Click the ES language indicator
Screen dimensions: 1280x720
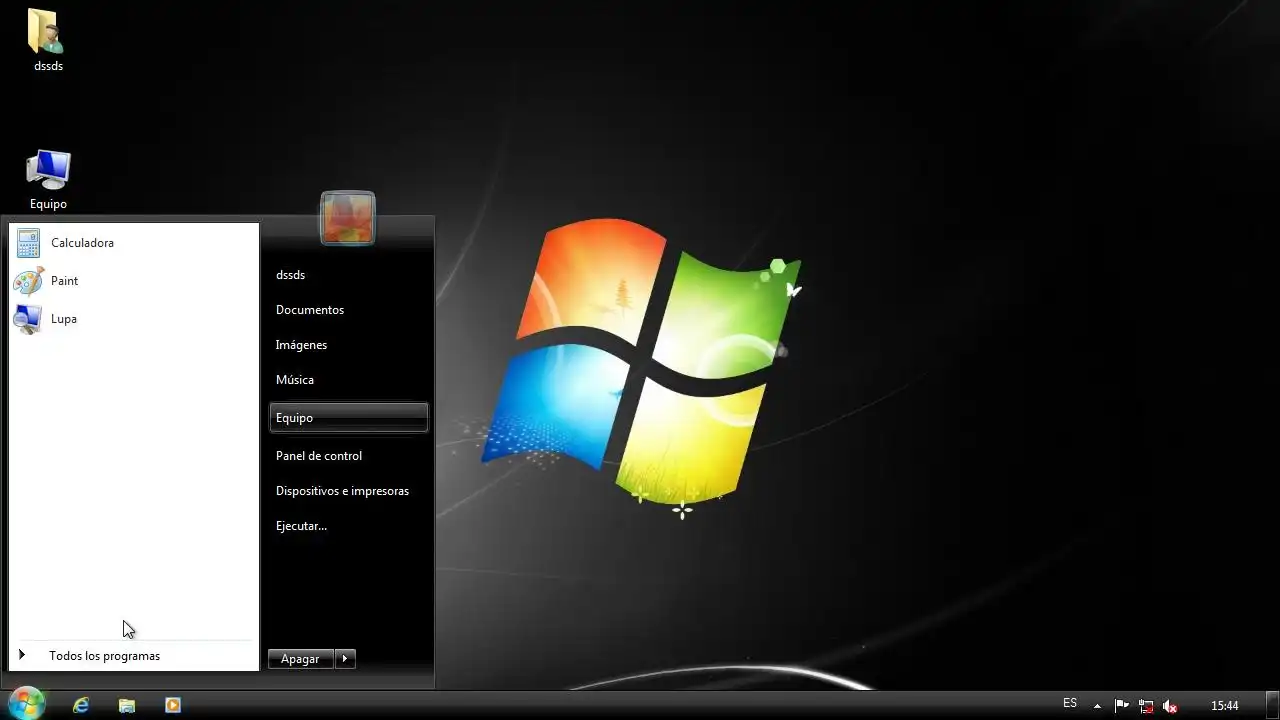[1070, 704]
